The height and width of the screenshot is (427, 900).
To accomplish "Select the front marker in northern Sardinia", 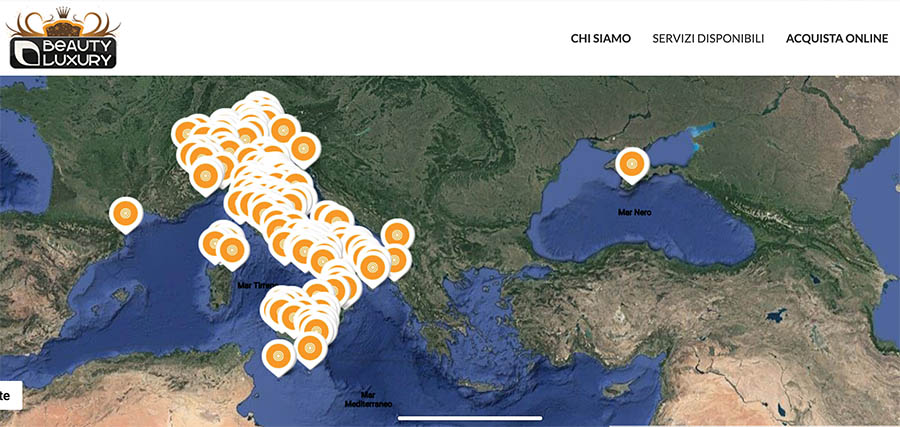I will pos(232,250).
